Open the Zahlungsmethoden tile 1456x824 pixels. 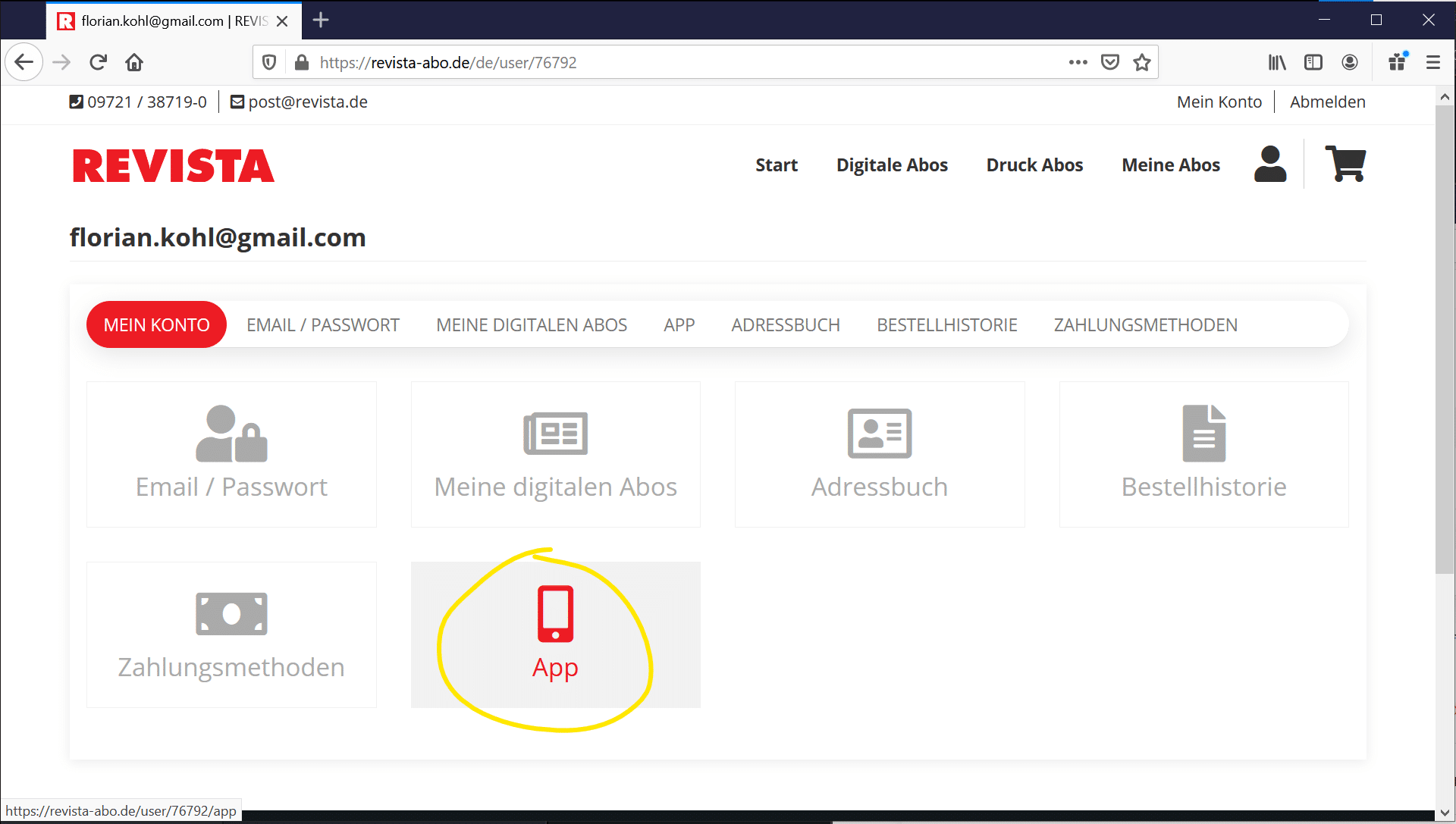click(x=231, y=634)
